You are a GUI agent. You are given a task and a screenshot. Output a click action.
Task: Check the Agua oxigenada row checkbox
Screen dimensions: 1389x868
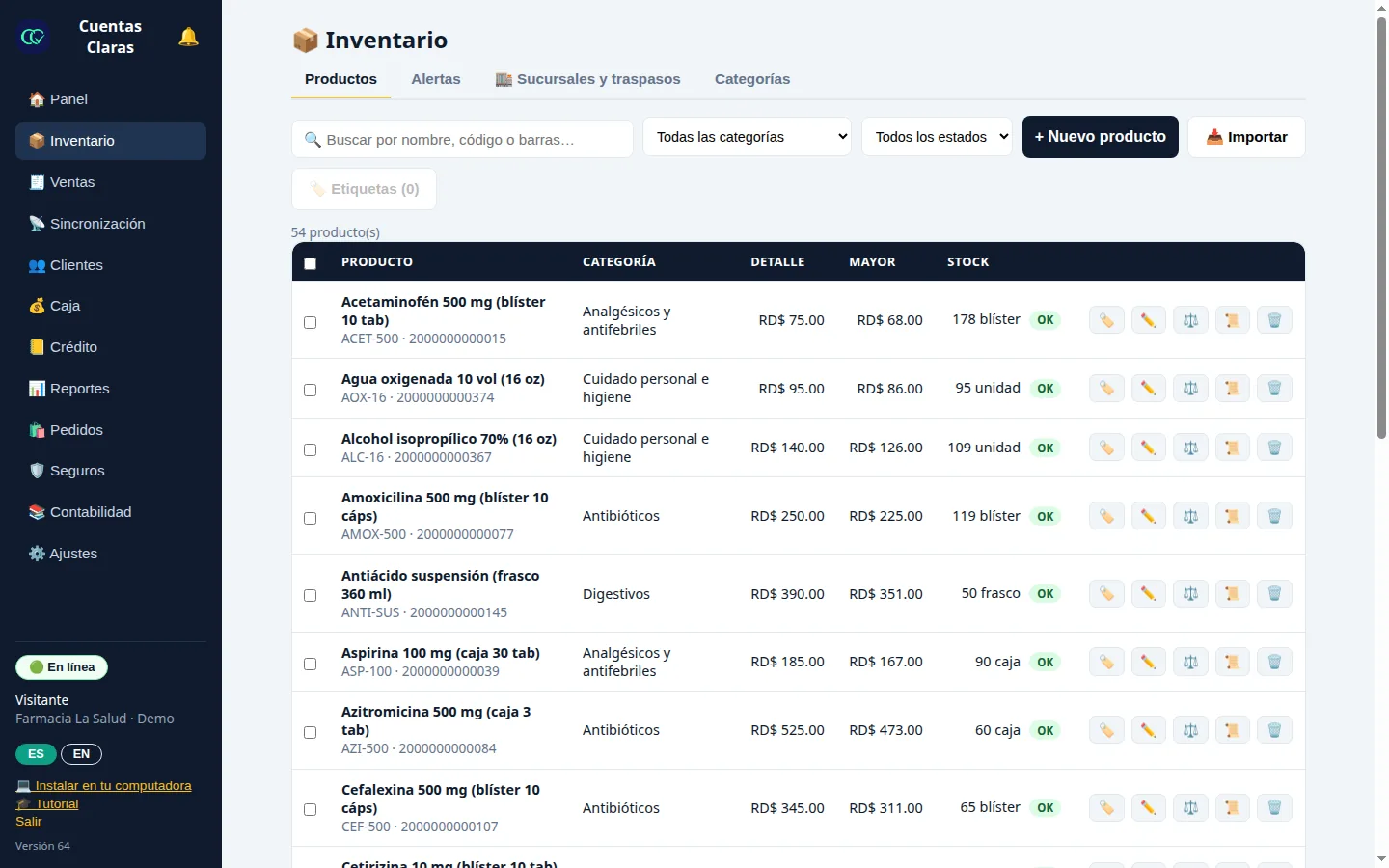tap(310, 390)
